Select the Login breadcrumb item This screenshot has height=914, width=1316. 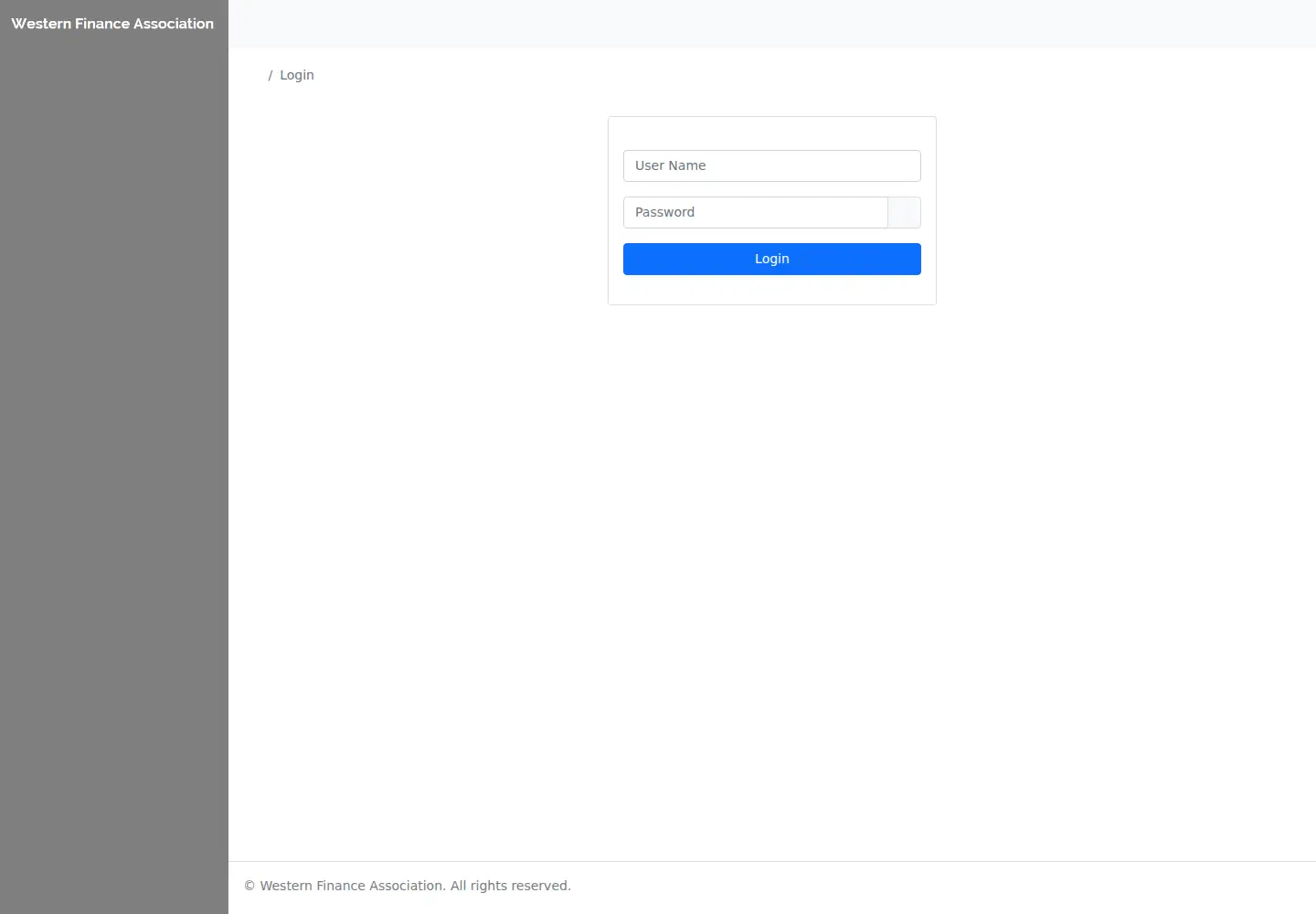click(296, 75)
